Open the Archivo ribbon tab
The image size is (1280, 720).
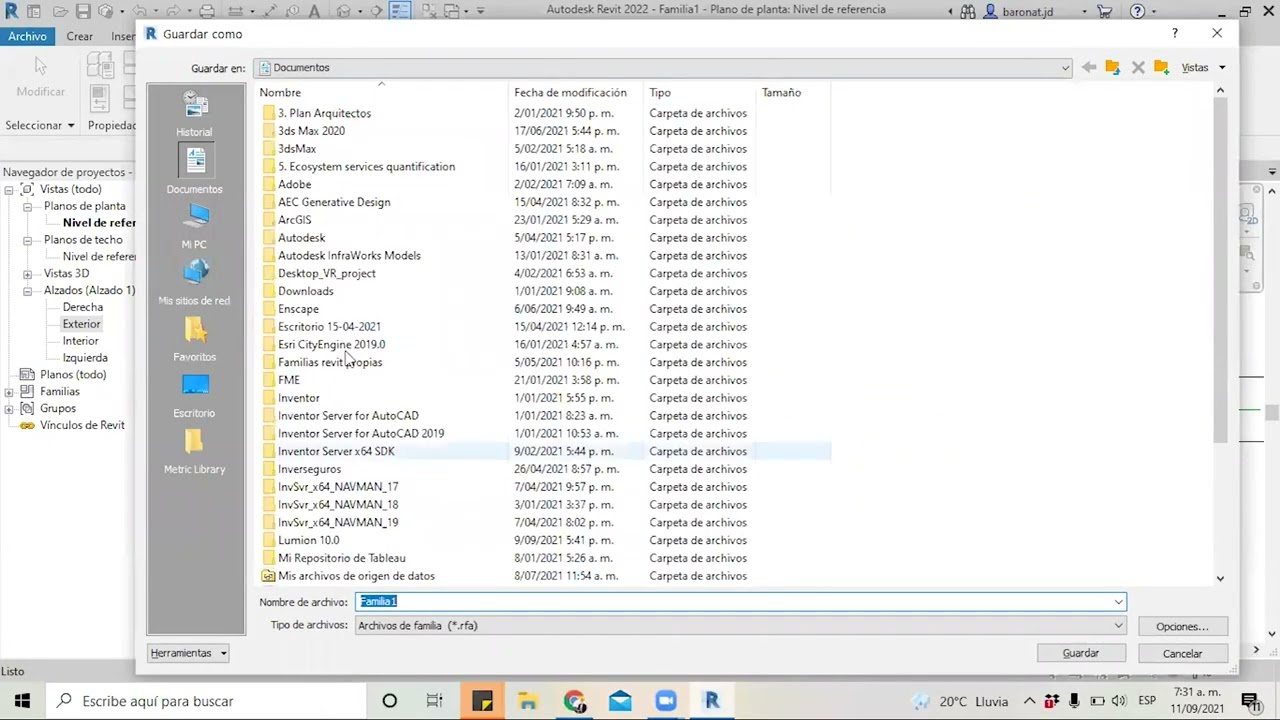(x=28, y=36)
